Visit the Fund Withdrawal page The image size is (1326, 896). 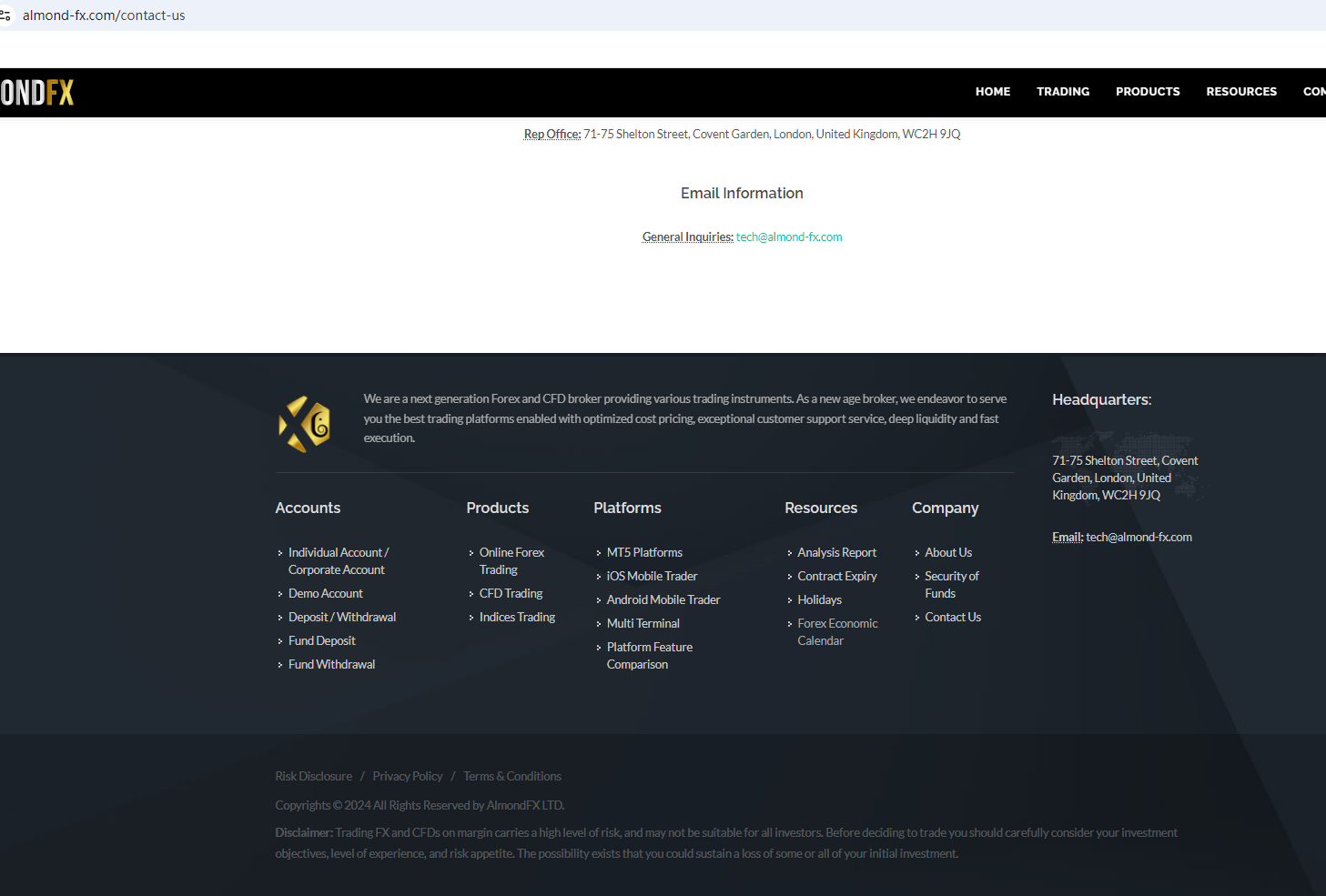coord(332,665)
